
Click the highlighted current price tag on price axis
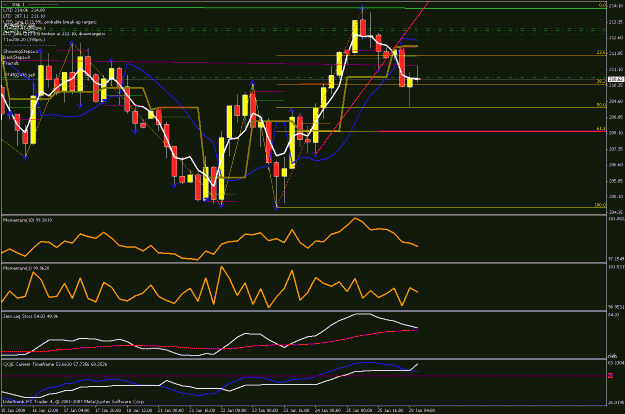[616, 79]
